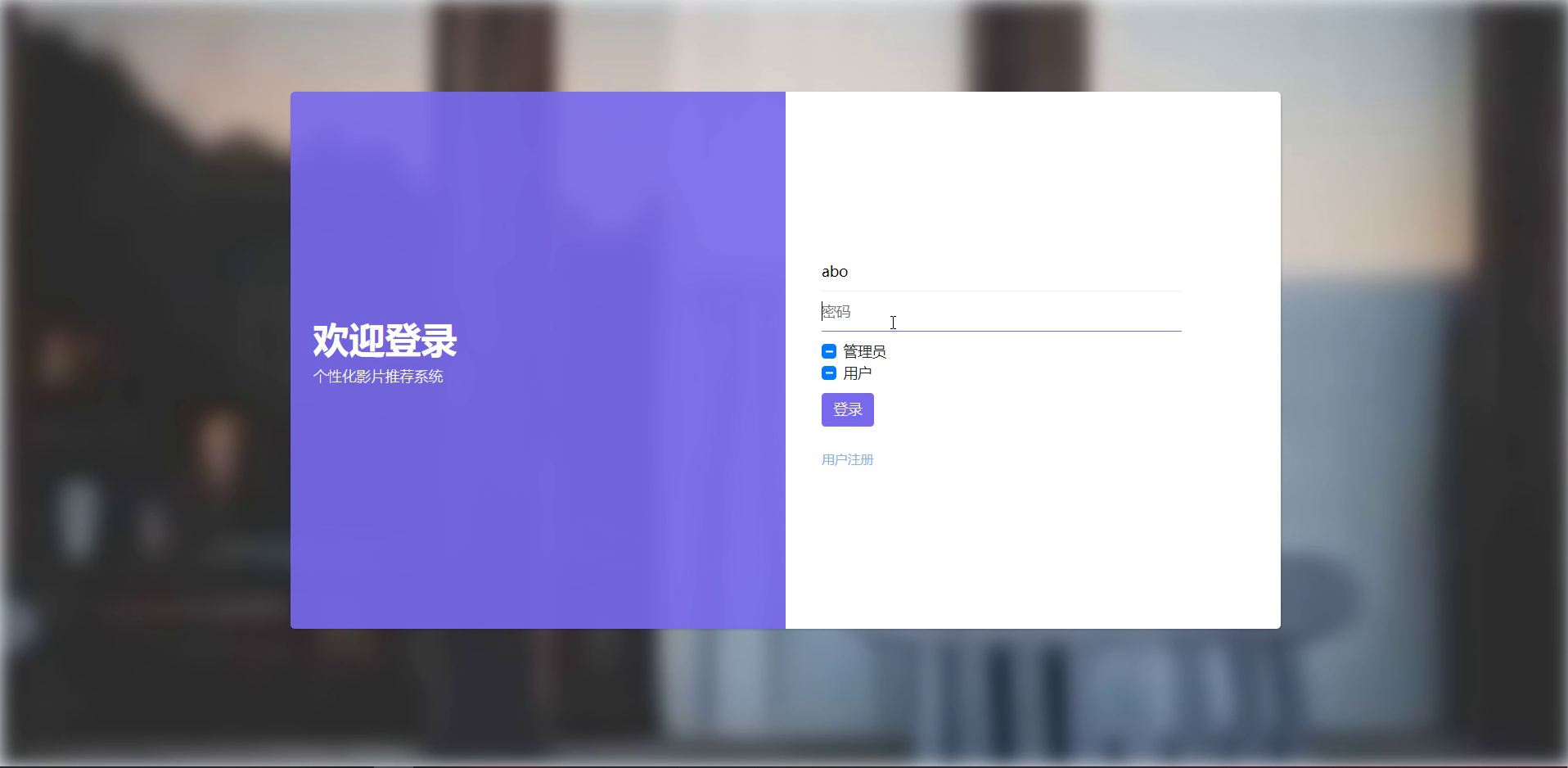Click the username field containing abo
Viewport: 1568px width, 768px height.
(x=1001, y=272)
